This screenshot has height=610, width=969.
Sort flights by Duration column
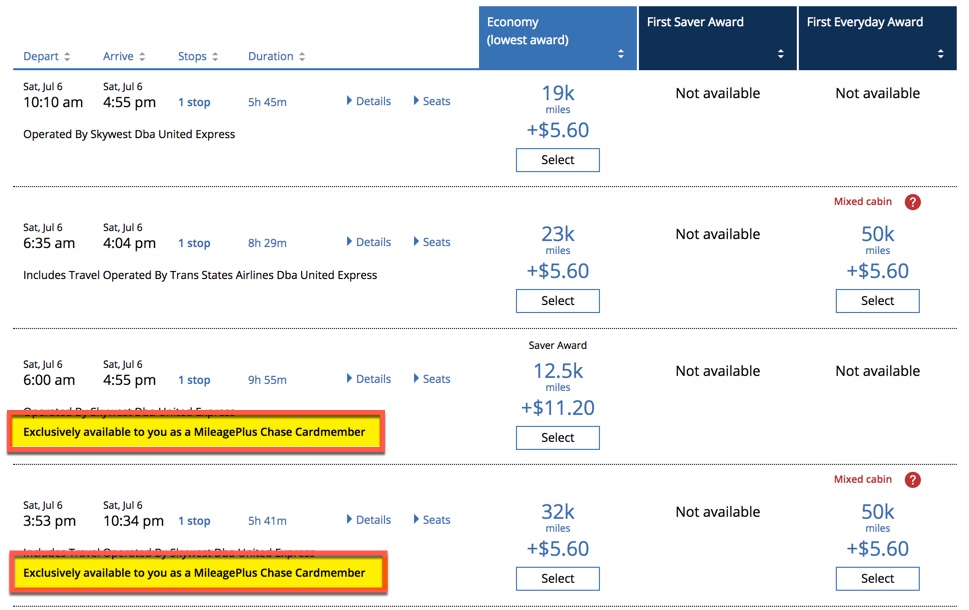276,56
